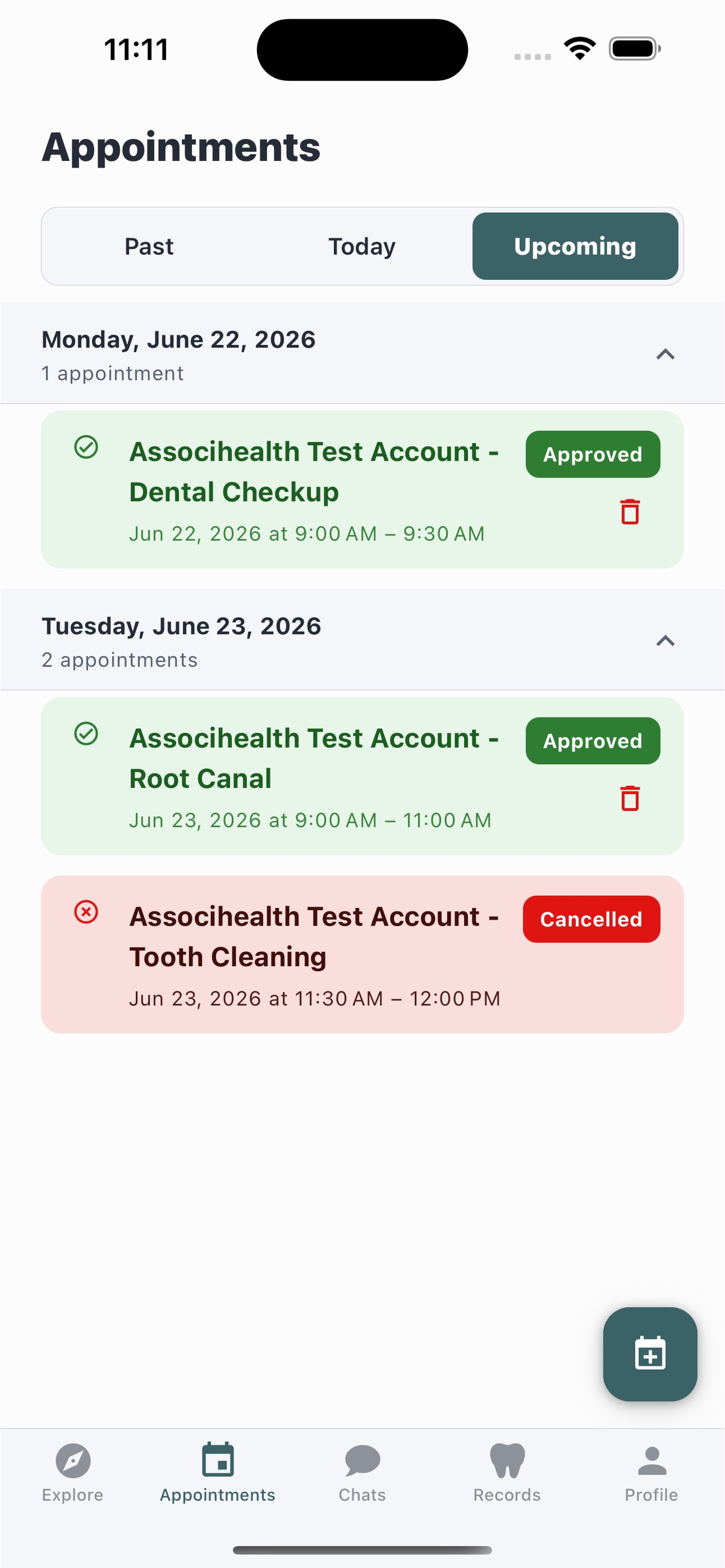Collapse the Monday, June 22 section
This screenshot has height=1568, width=725.
pos(665,354)
